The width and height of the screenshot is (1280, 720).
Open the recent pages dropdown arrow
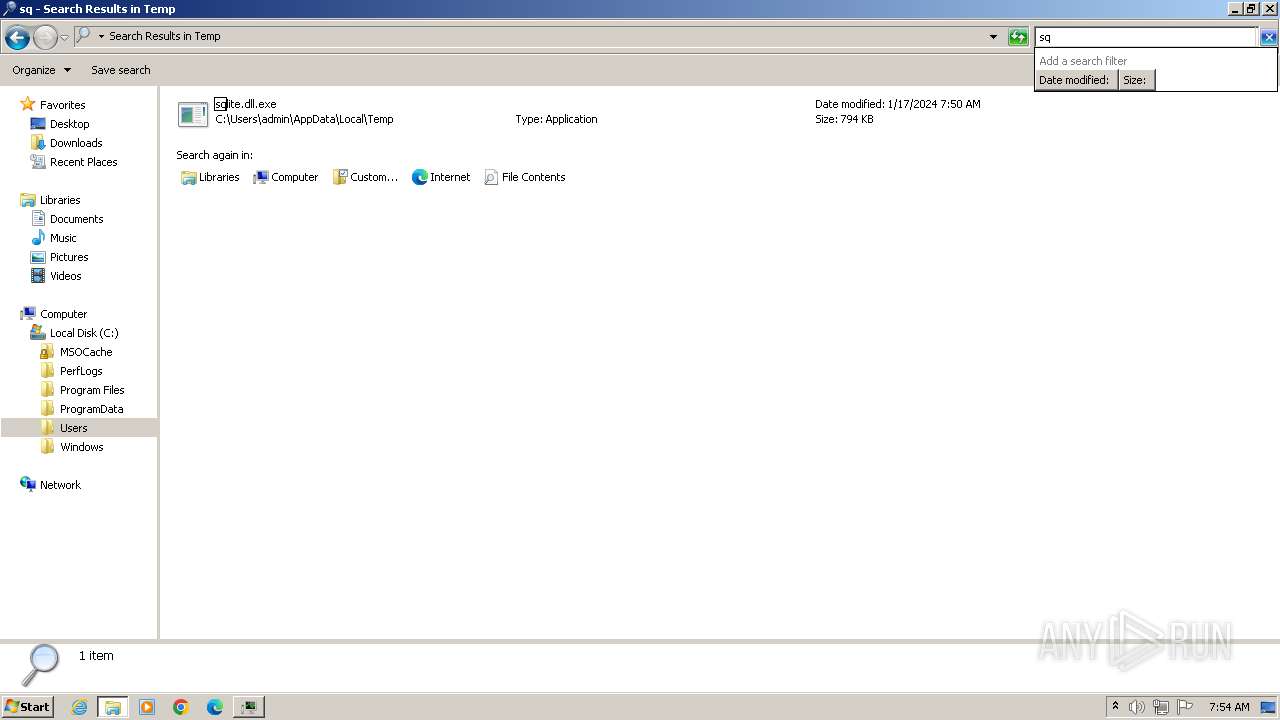[64, 38]
